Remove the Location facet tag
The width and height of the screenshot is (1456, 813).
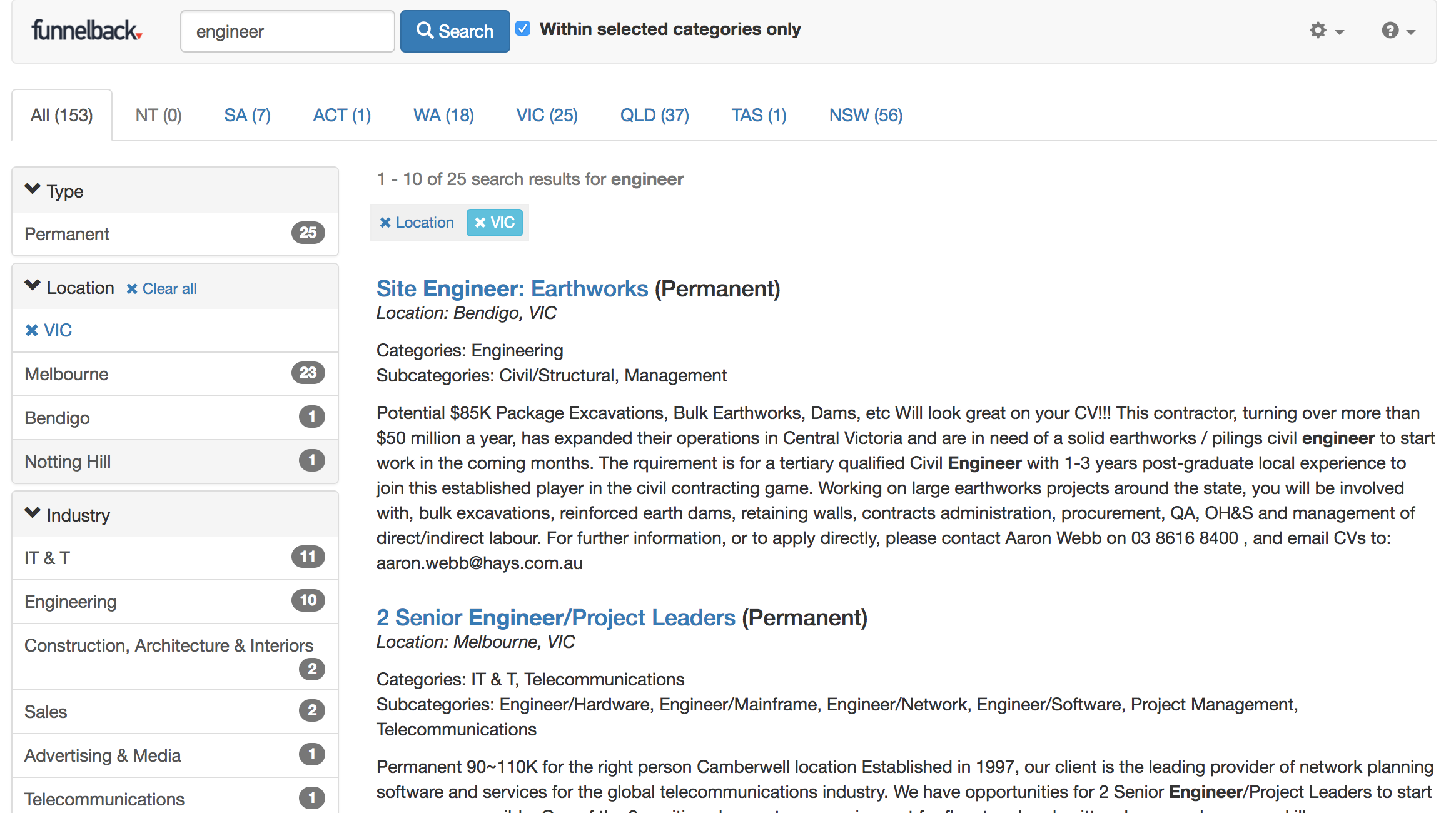(x=417, y=223)
